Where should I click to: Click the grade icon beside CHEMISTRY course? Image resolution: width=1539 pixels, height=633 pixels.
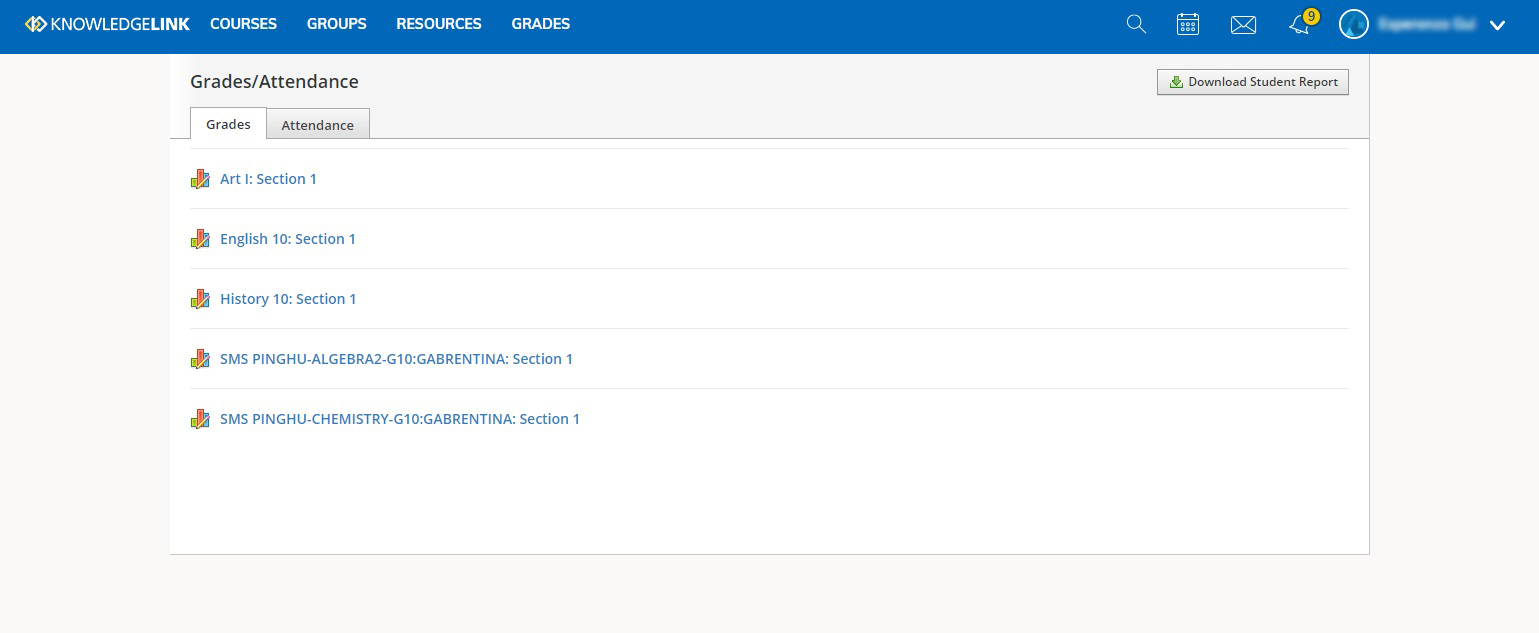200,419
